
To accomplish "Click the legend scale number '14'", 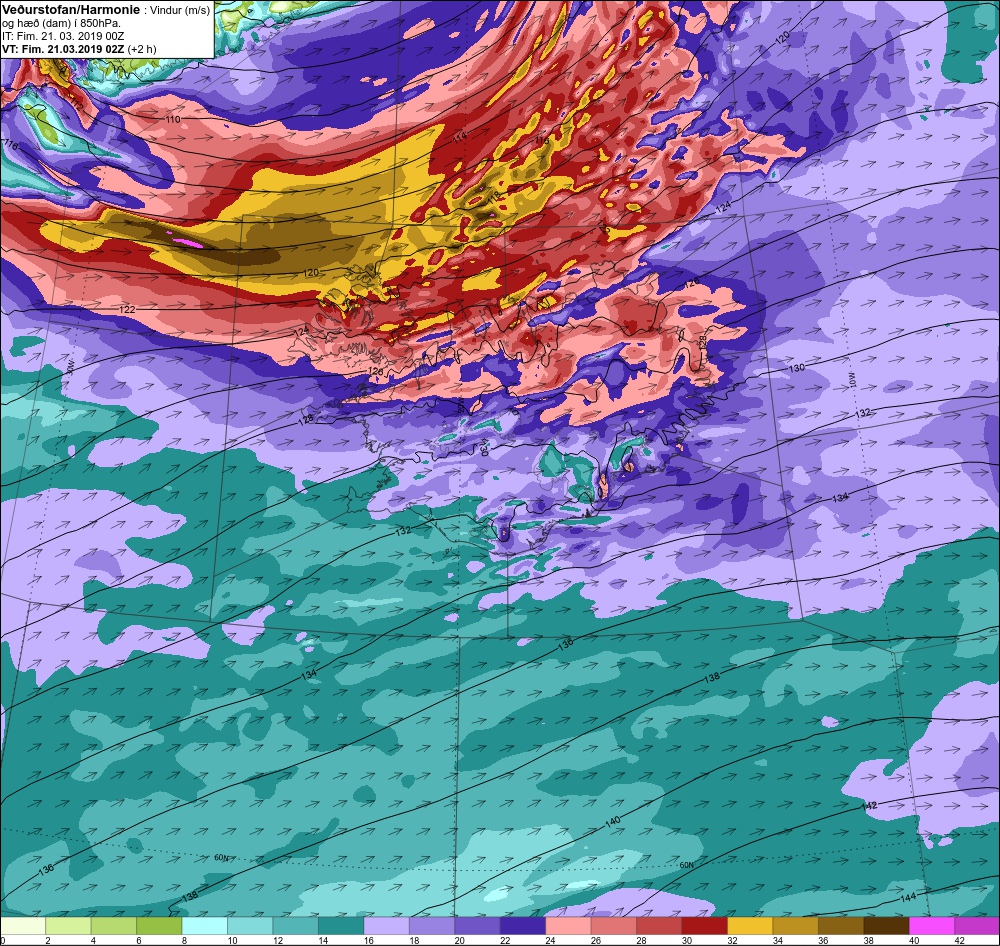I will [x=323, y=940].
